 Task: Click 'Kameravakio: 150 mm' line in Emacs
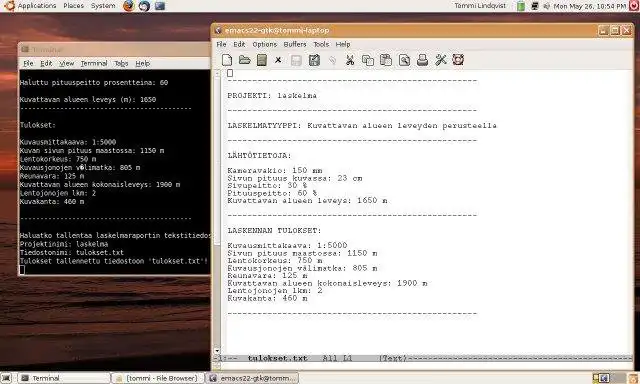(x=275, y=170)
